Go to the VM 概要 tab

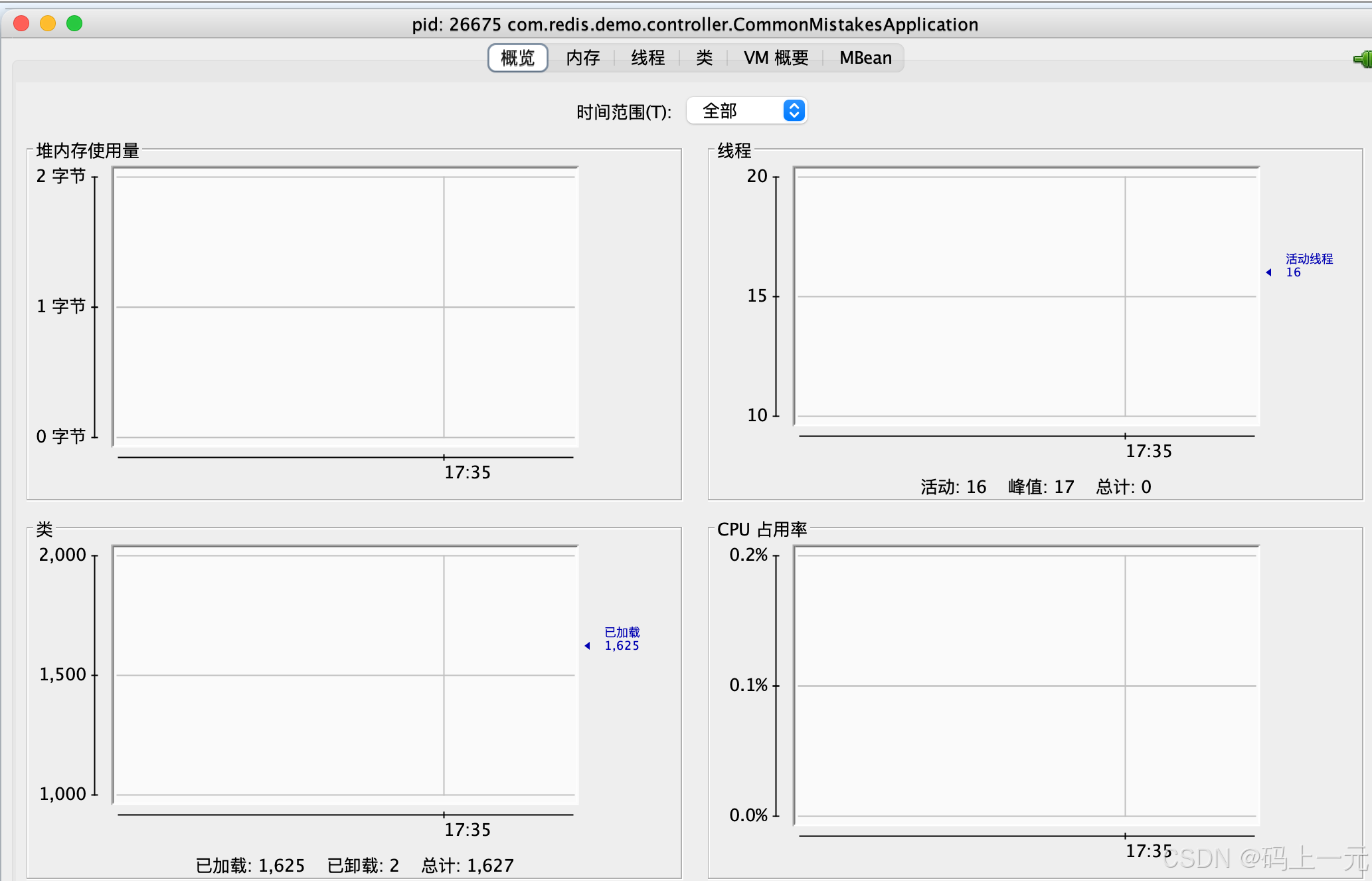tap(776, 58)
